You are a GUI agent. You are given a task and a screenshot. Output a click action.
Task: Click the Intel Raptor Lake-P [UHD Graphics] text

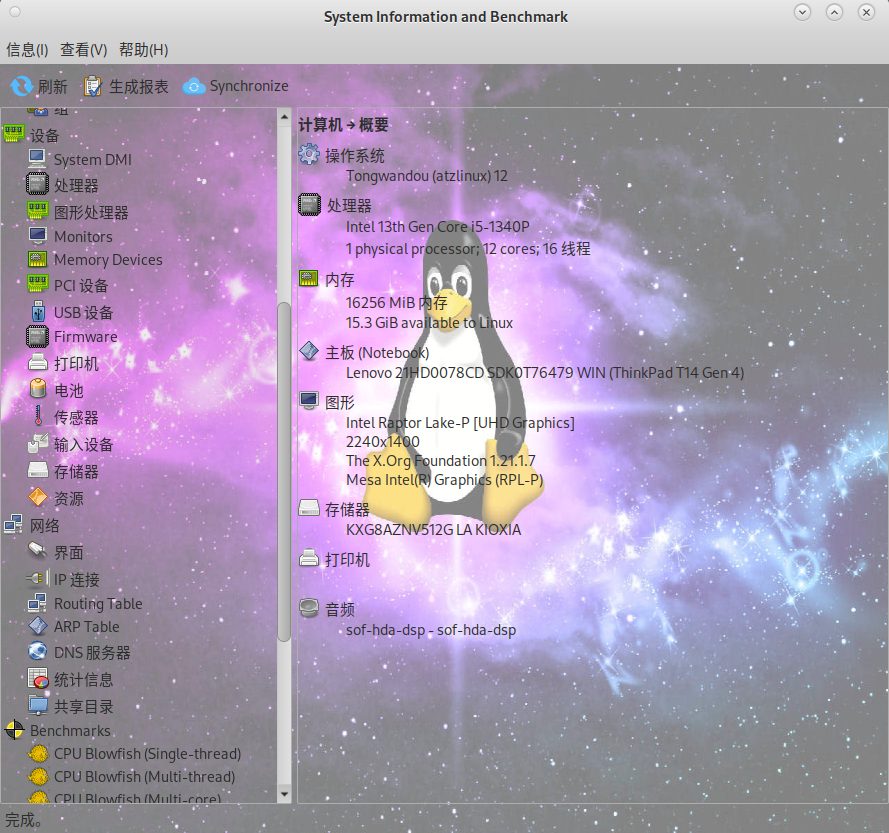[x=460, y=423]
